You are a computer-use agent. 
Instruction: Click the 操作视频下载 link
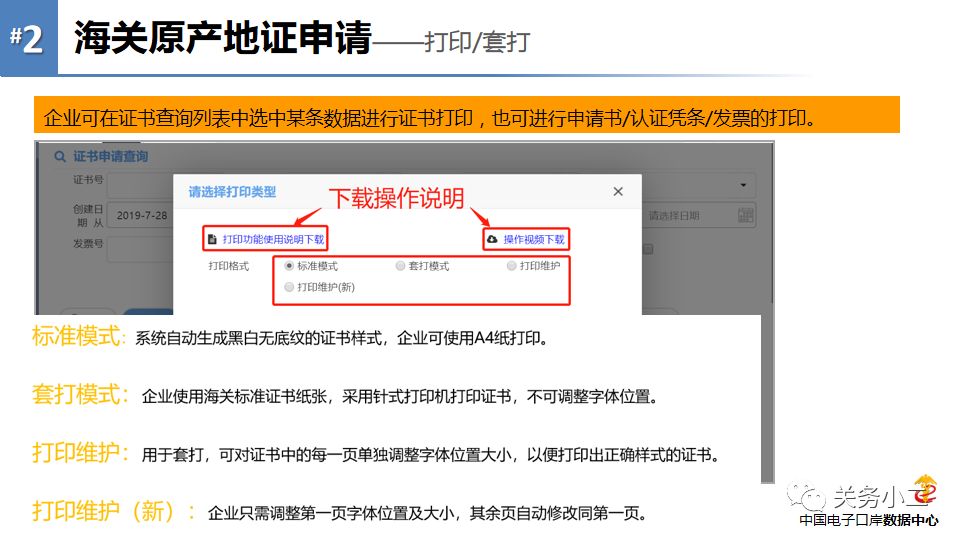(534, 239)
